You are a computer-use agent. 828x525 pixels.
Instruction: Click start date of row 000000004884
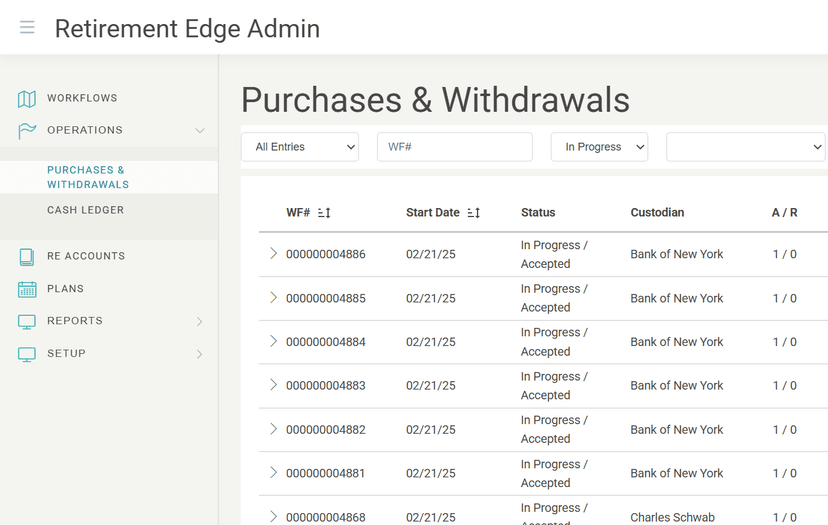tap(431, 342)
